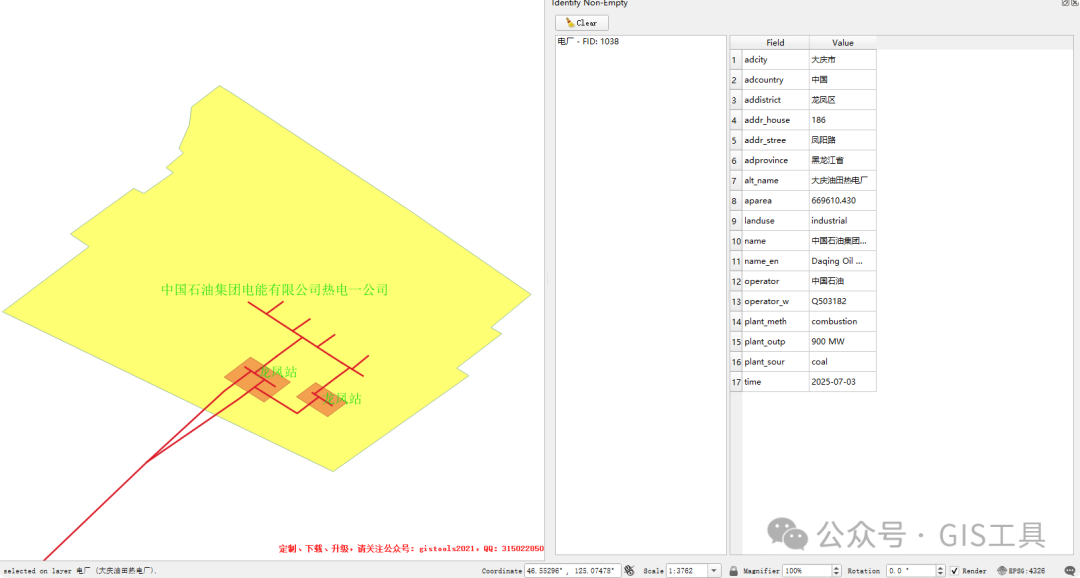Toggle the Render checkbox
This screenshot has height=578, width=1080.
[x=955, y=570]
